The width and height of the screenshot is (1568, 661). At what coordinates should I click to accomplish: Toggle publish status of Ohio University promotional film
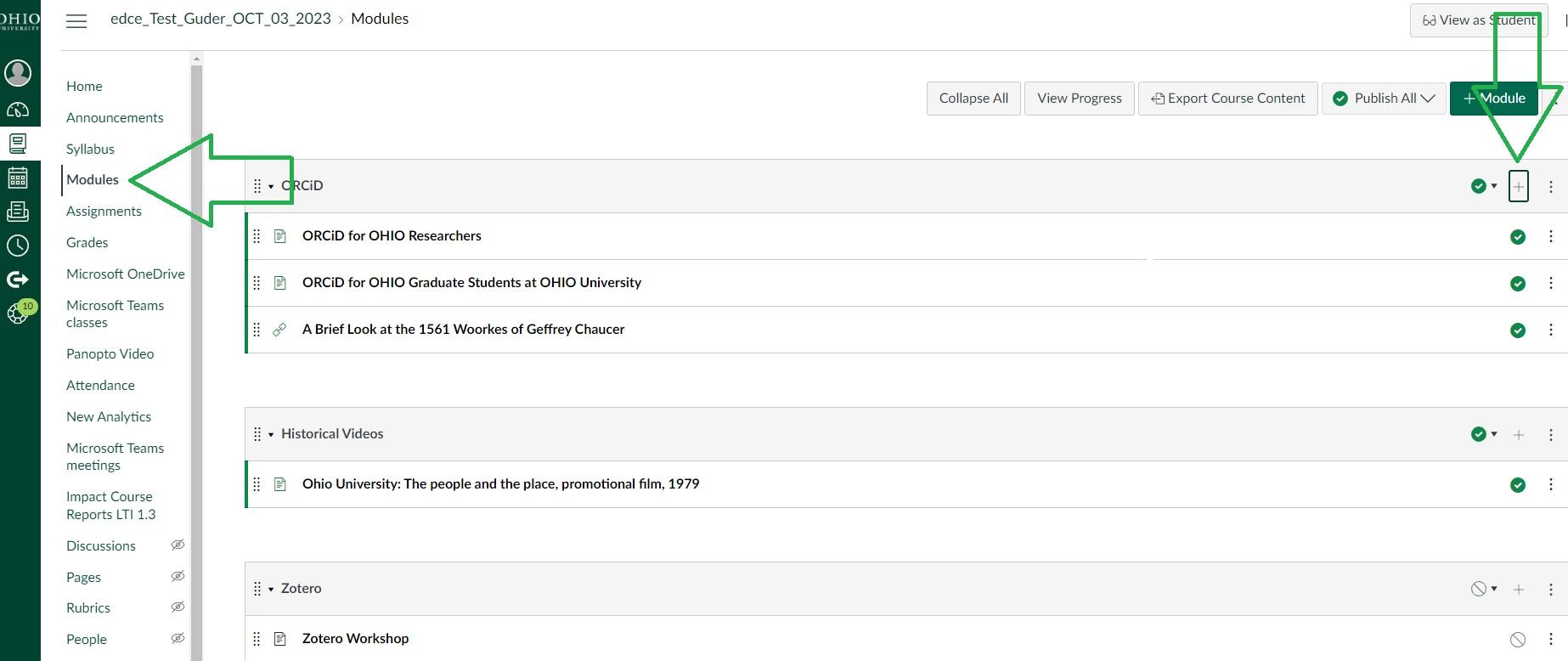tap(1518, 485)
